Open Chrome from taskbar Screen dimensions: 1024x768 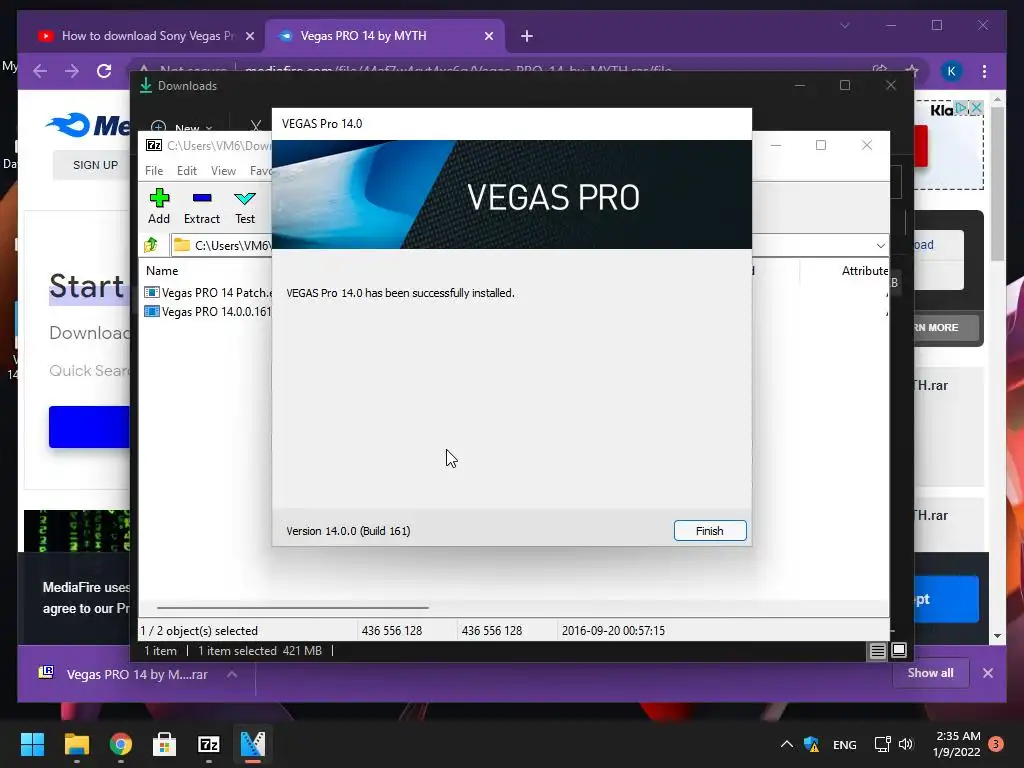121,744
